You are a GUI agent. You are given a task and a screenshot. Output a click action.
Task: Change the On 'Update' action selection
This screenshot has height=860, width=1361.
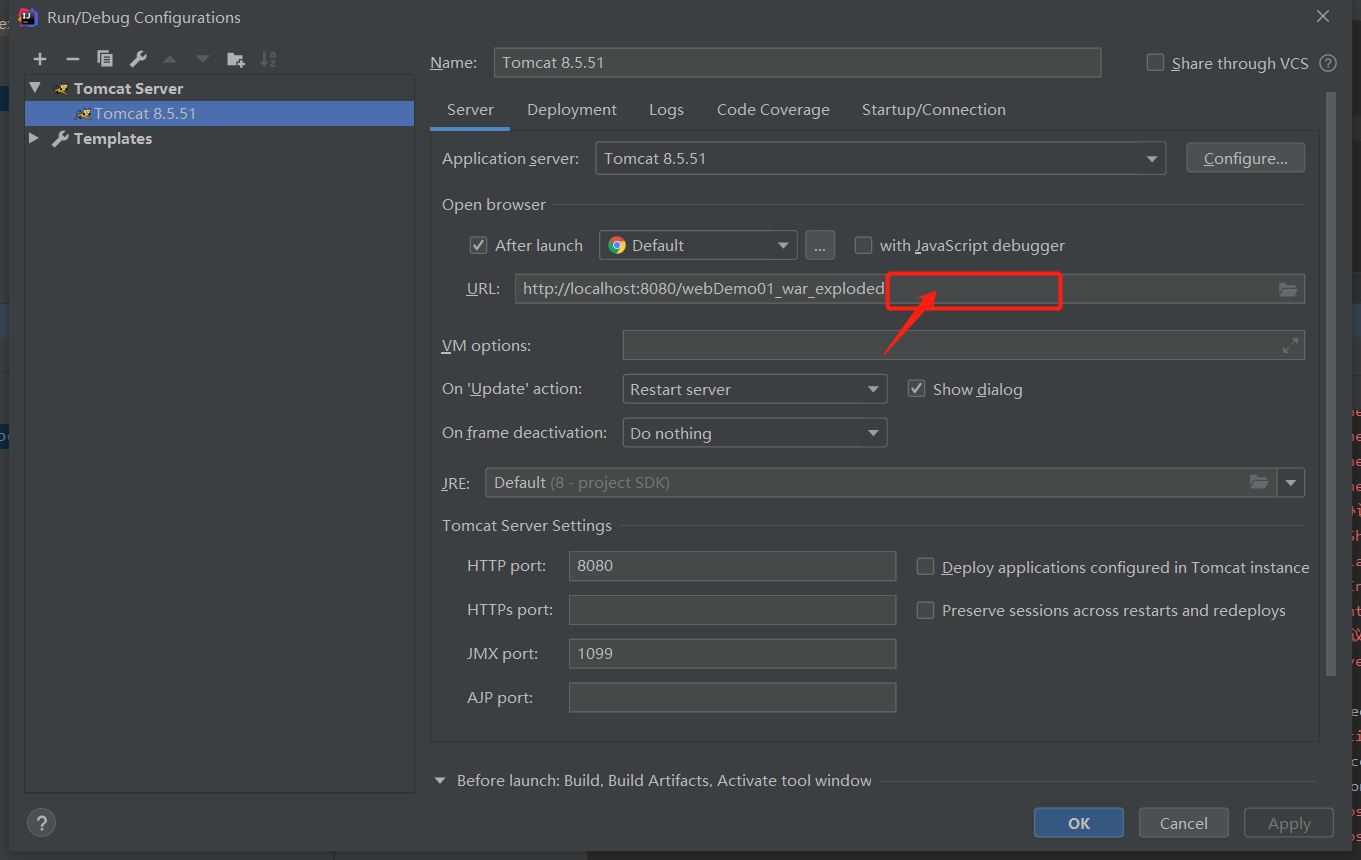tap(755, 388)
